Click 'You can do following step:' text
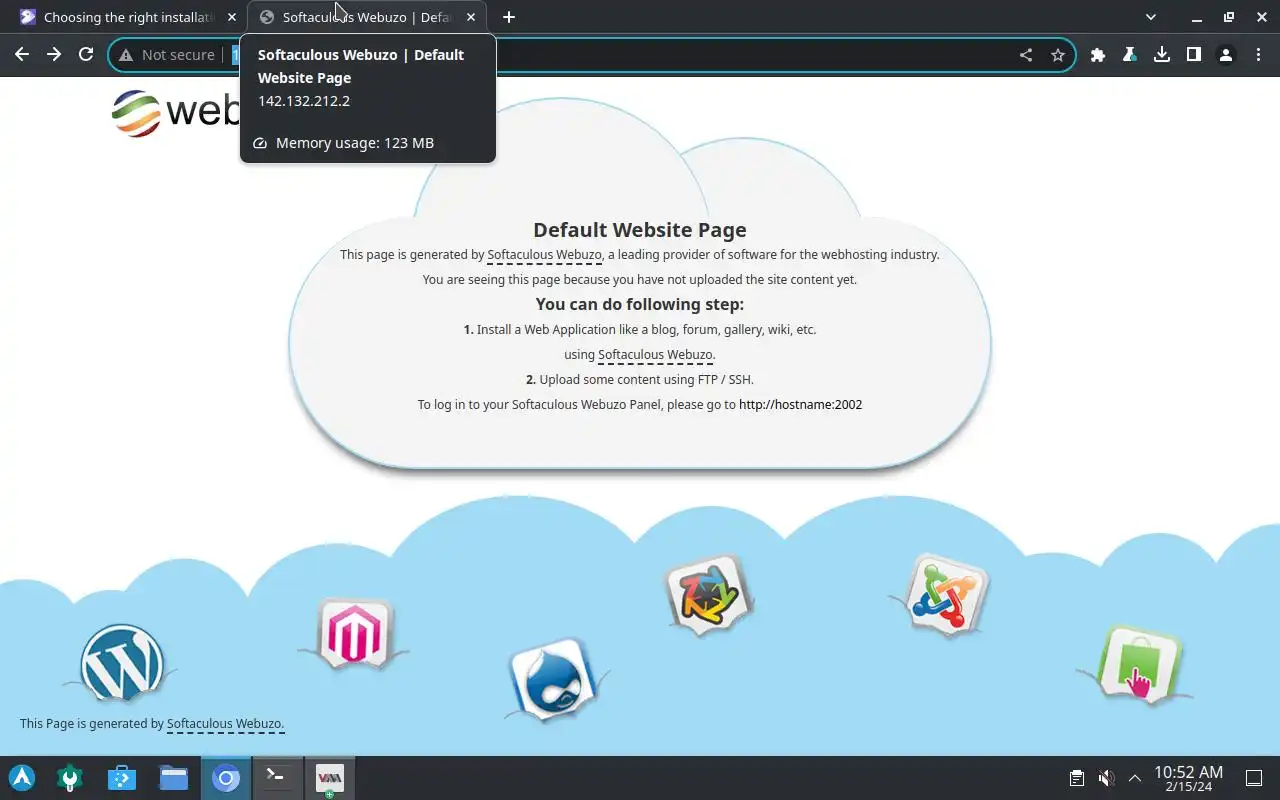 pos(640,304)
